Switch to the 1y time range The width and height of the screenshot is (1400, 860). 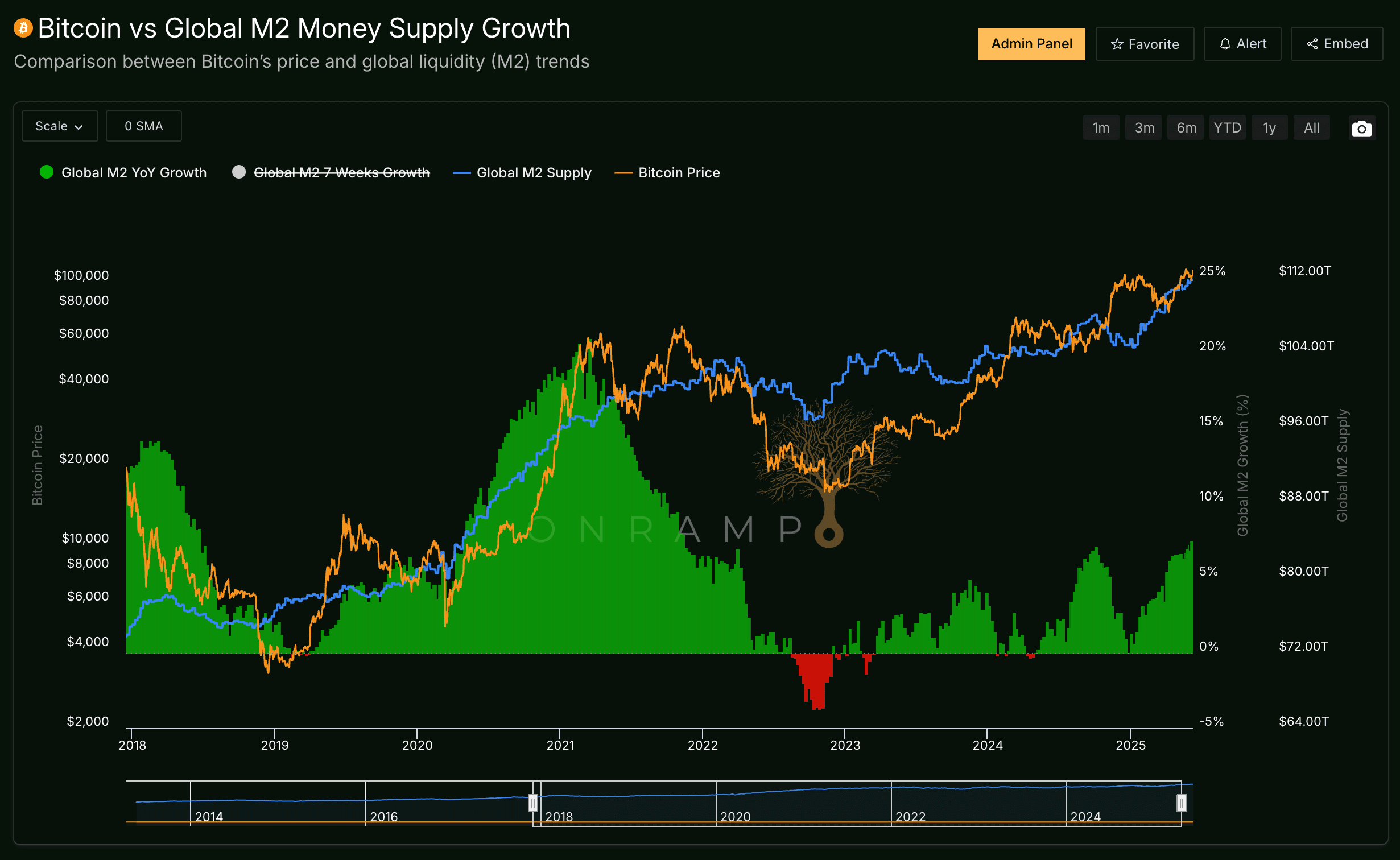click(x=1269, y=128)
